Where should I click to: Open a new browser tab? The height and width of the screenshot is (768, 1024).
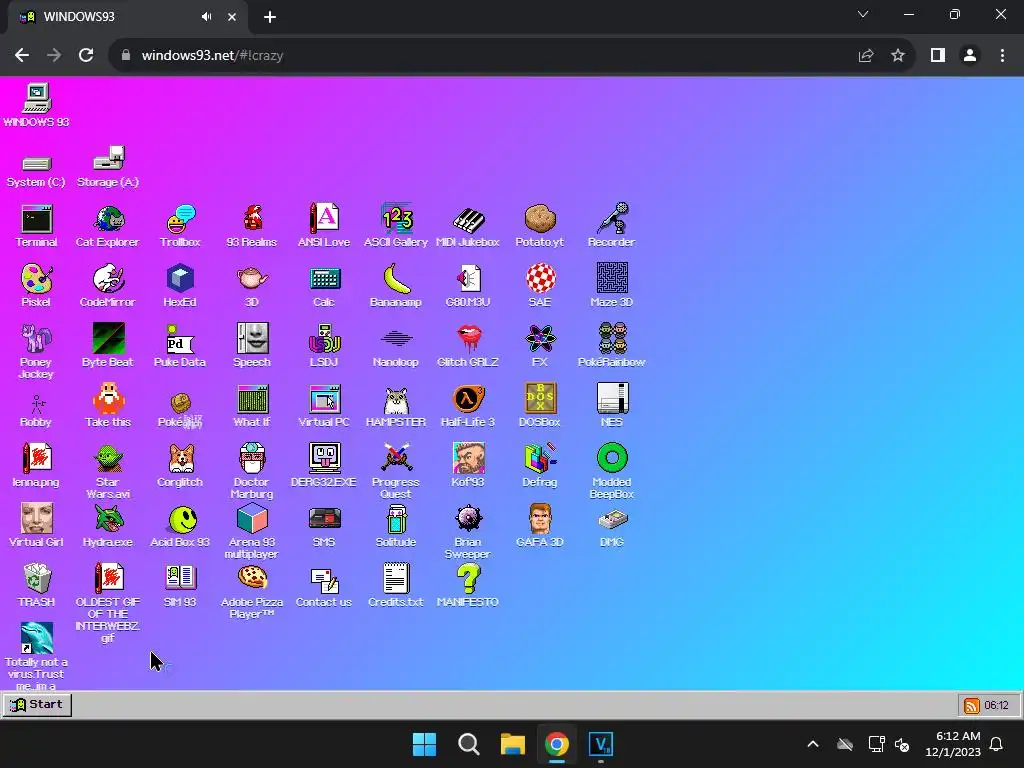click(x=270, y=17)
